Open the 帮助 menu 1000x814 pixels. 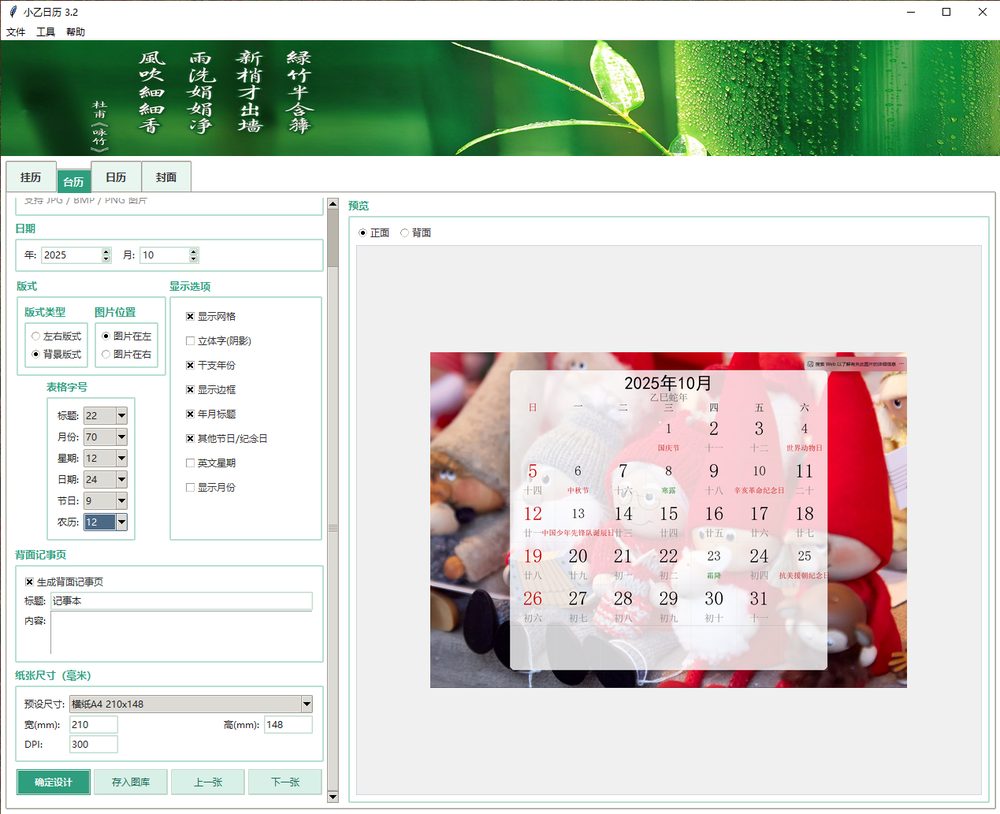click(x=75, y=32)
